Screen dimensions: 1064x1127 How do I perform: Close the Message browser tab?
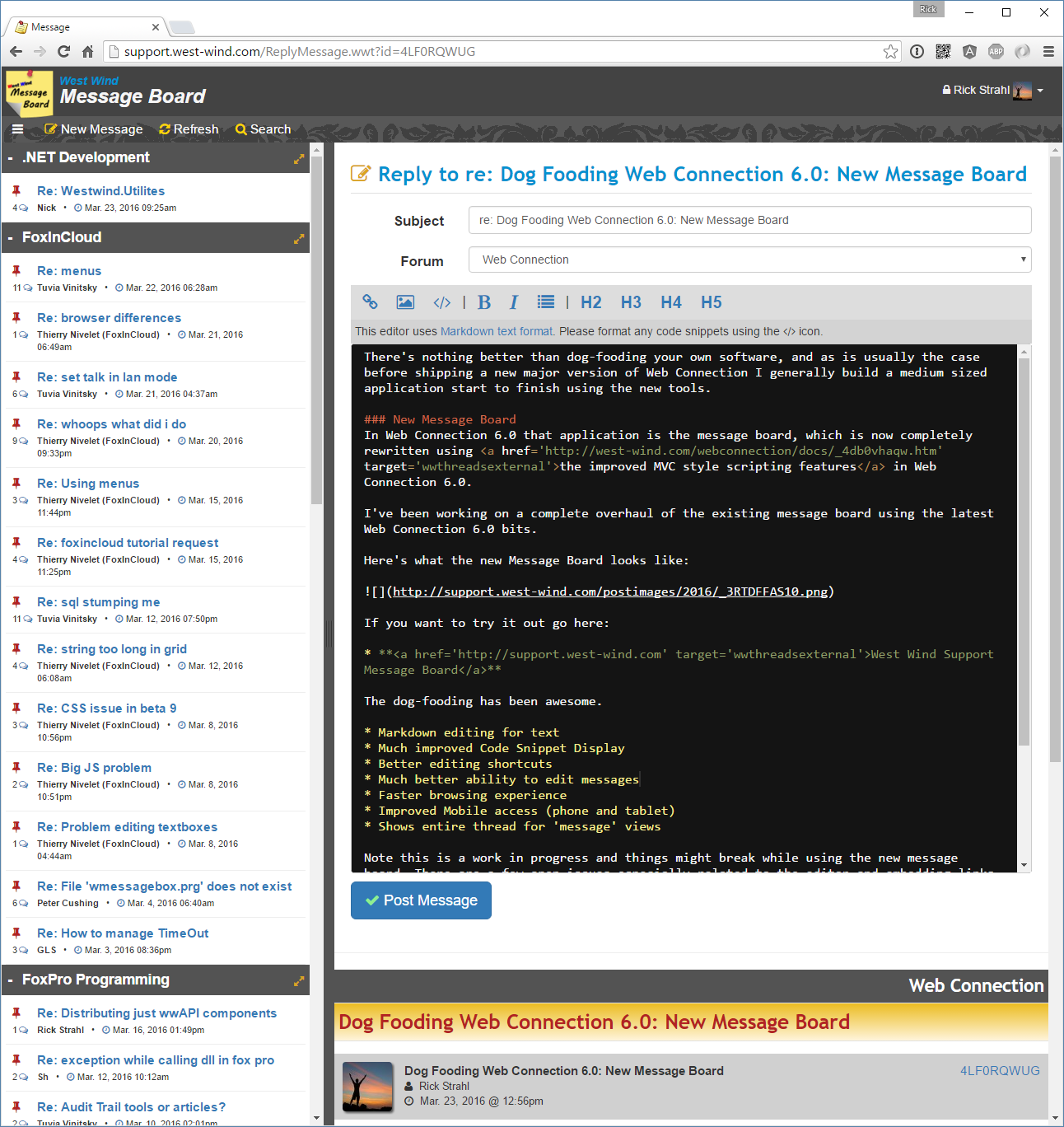point(156,27)
